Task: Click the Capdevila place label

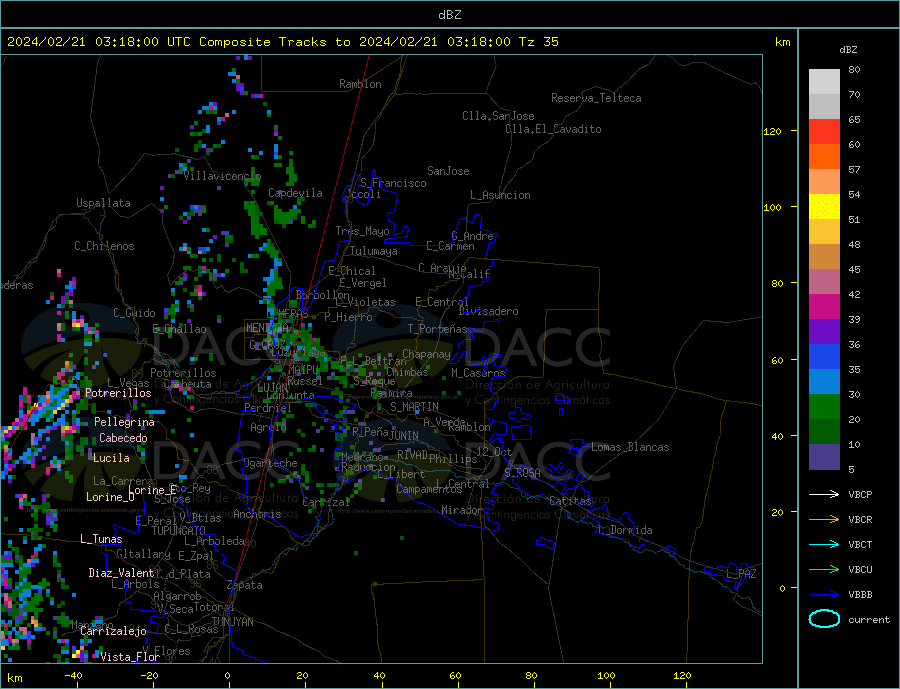Action: pos(295,193)
